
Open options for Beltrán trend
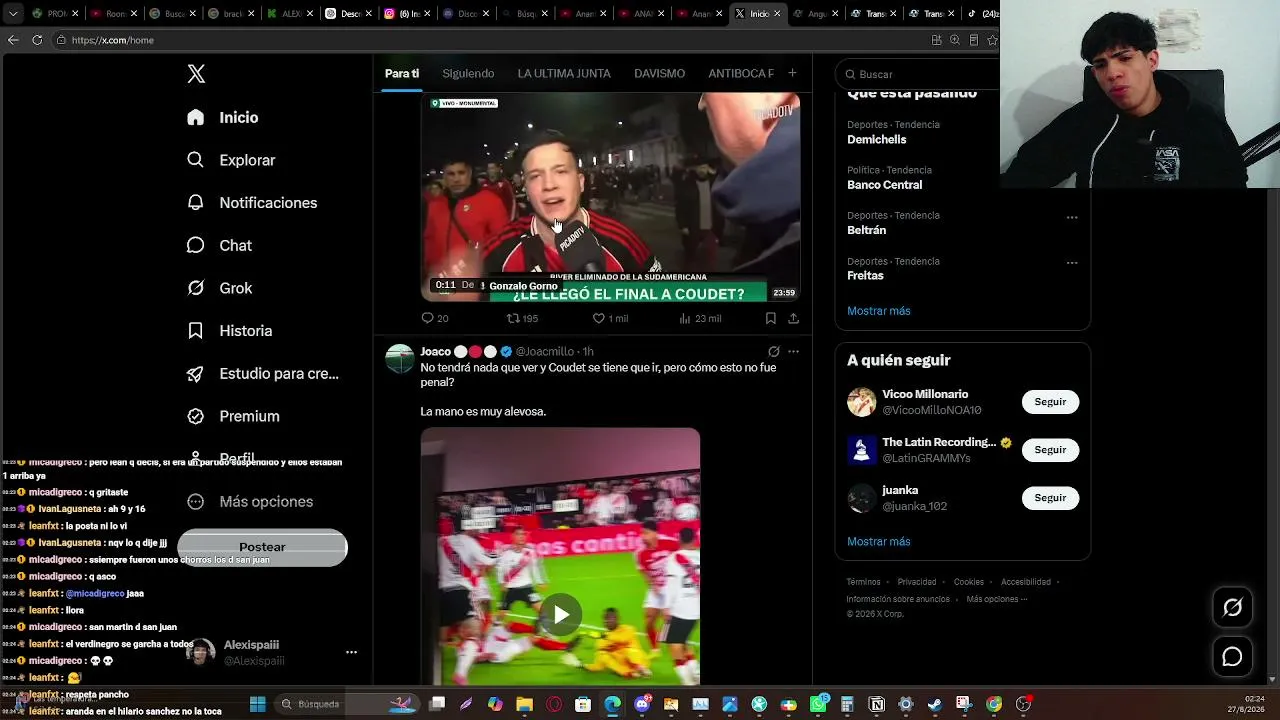click(x=1072, y=217)
